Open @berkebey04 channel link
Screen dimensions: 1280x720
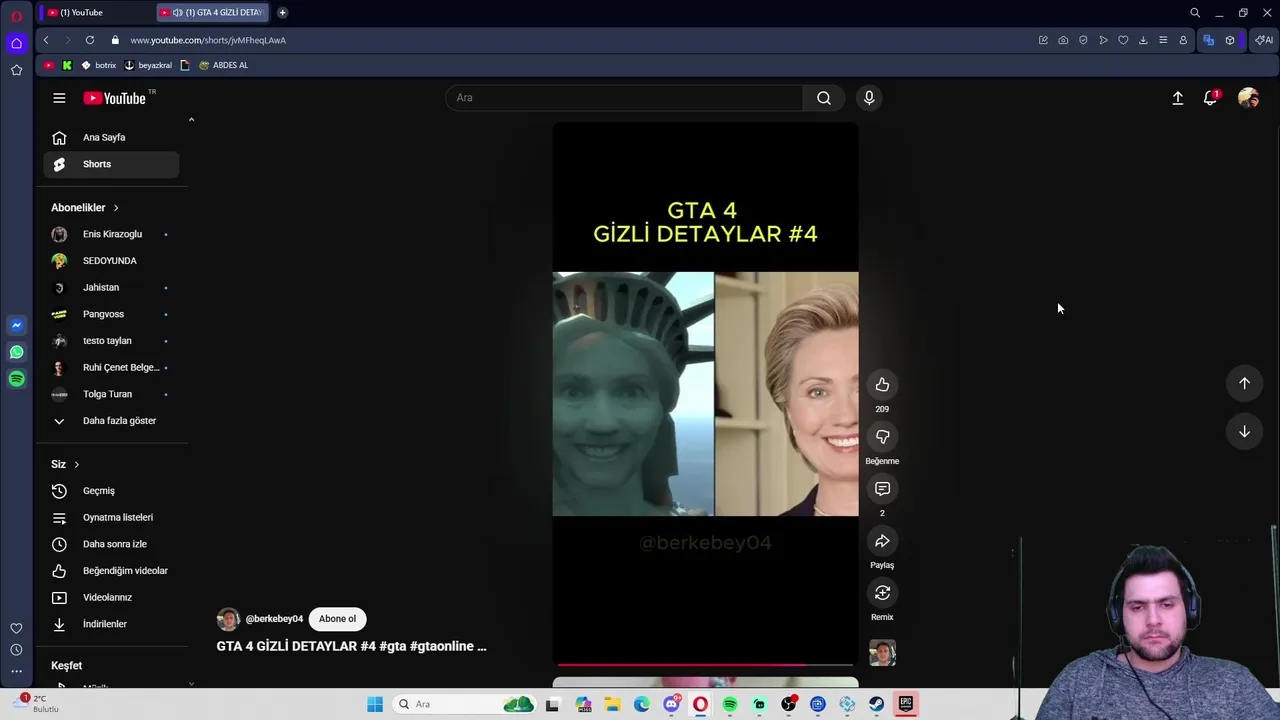tap(274, 619)
